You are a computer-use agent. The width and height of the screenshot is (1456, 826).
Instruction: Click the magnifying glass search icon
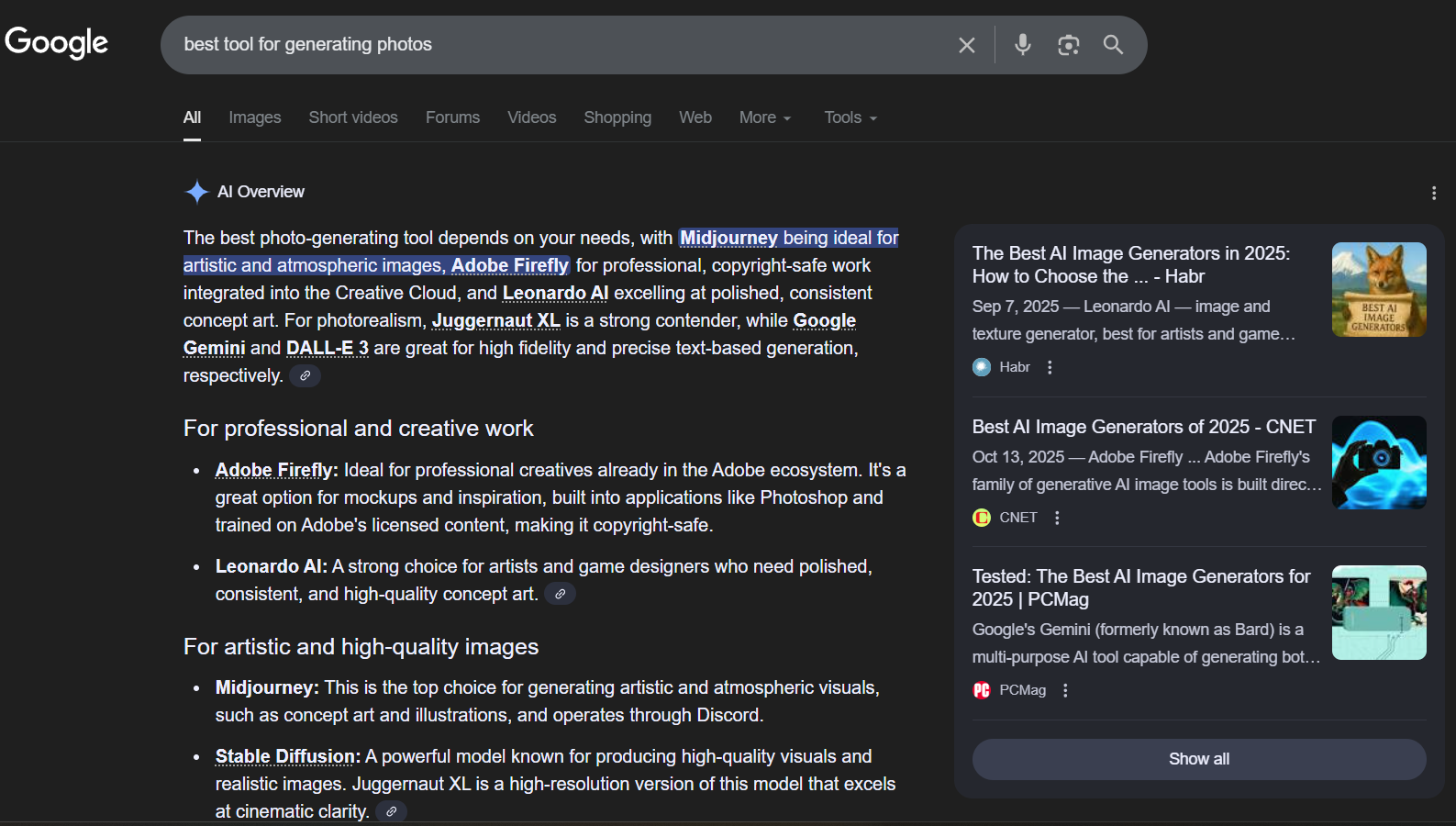tap(1113, 45)
